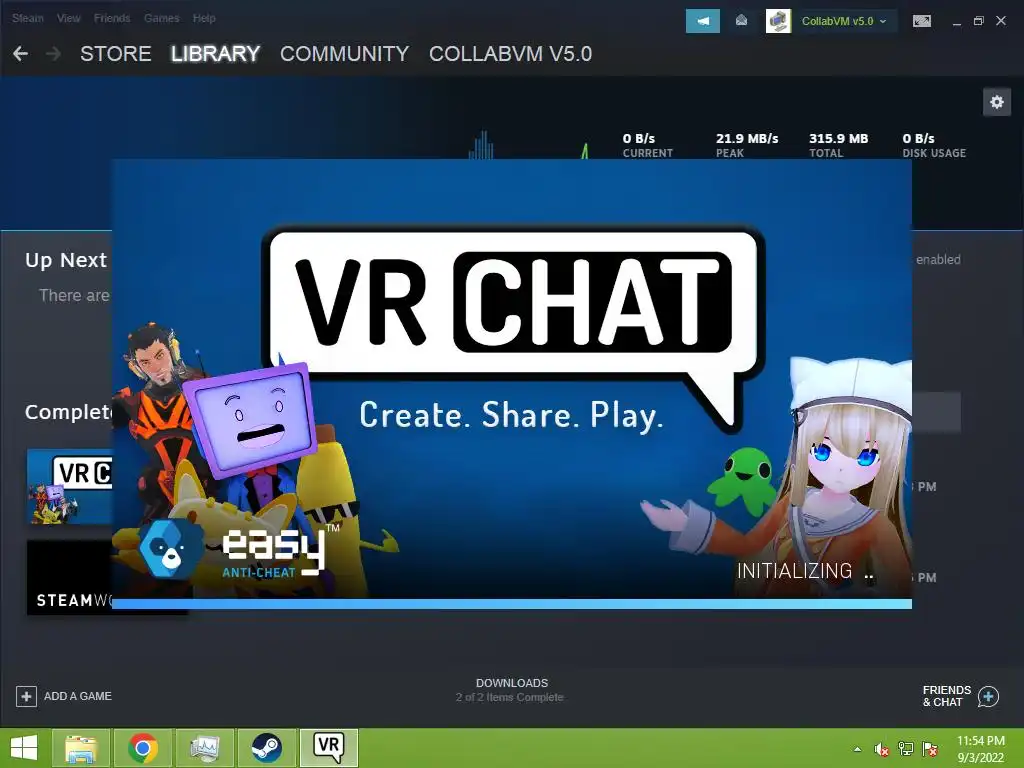Open DOWNLOADS status at bottom
The width and height of the screenshot is (1024, 768).
click(511, 690)
